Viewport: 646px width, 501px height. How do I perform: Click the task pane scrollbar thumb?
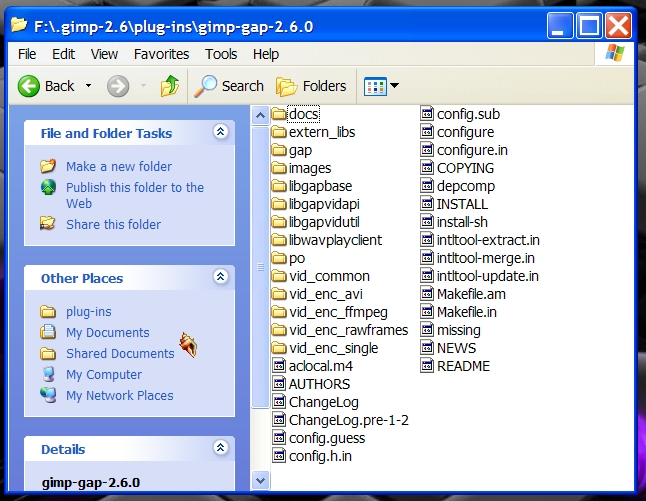(x=260, y=267)
